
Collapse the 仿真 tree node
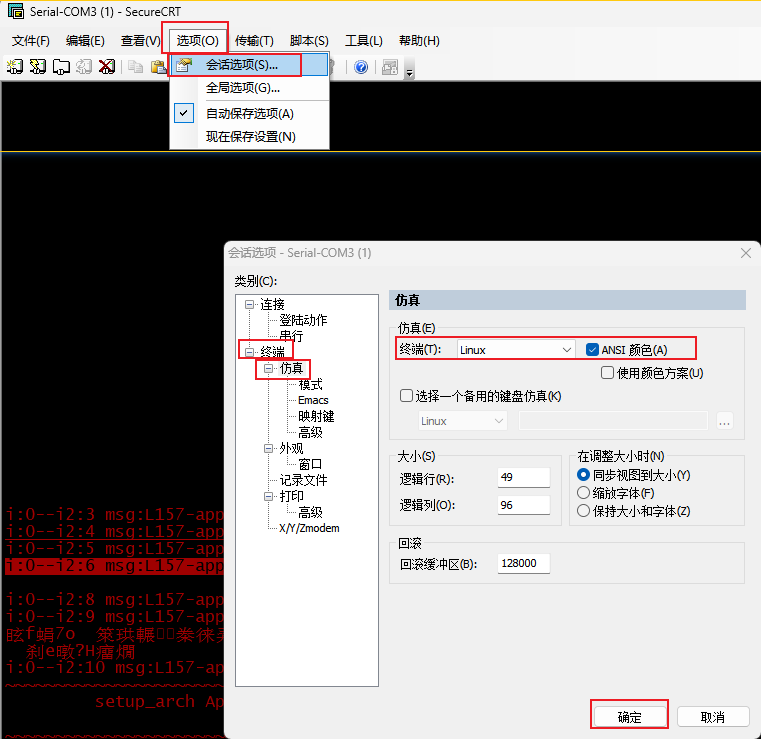[x=268, y=369]
